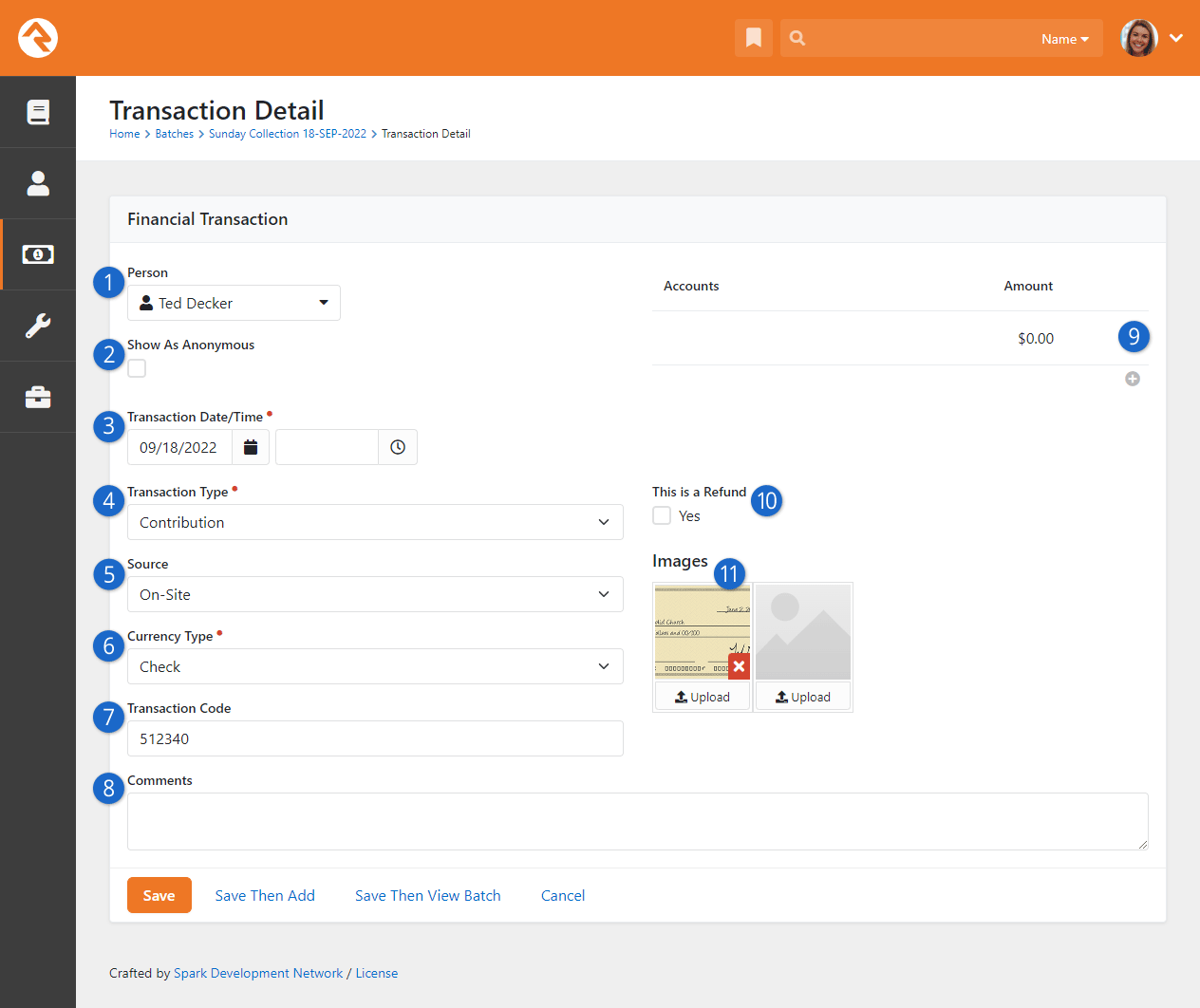Open the Person picker Ted Decker
Screen dimensions: 1200x1008
(234, 303)
